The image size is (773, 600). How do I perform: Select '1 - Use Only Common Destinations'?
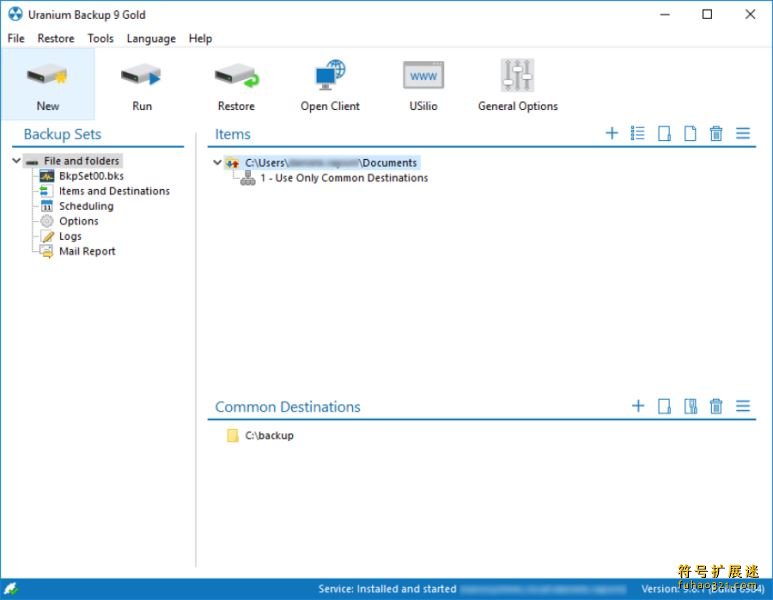(344, 178)
